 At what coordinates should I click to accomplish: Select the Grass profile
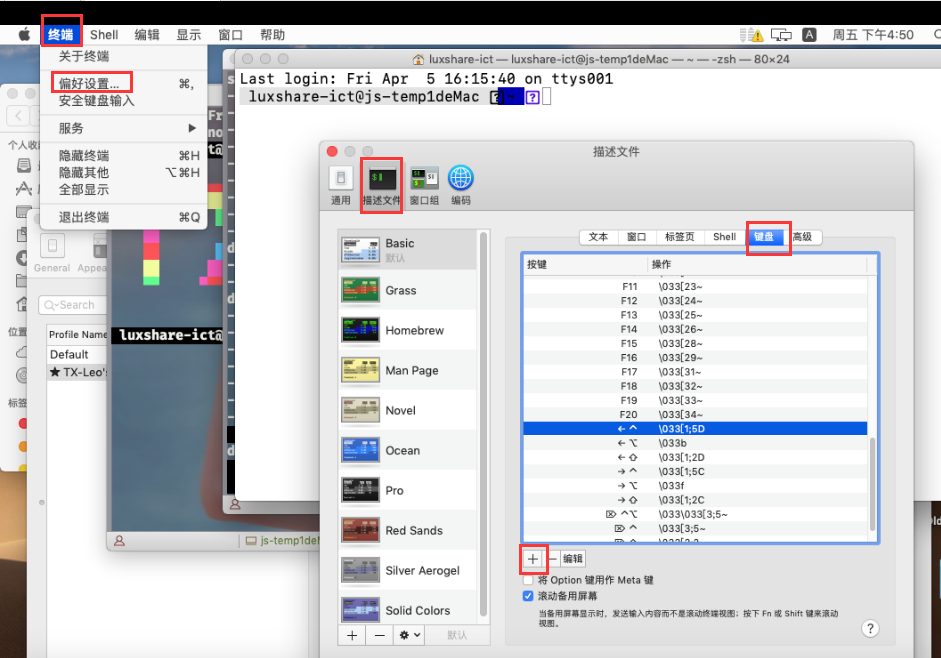point(408,291)
